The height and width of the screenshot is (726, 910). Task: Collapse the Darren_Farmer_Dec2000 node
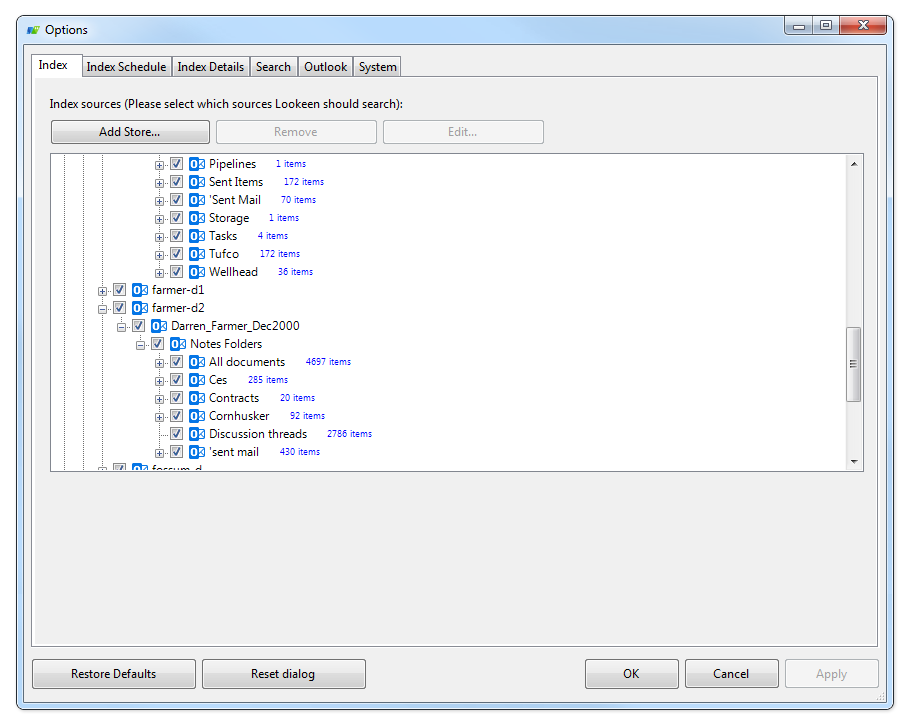(x=121, y=327)
